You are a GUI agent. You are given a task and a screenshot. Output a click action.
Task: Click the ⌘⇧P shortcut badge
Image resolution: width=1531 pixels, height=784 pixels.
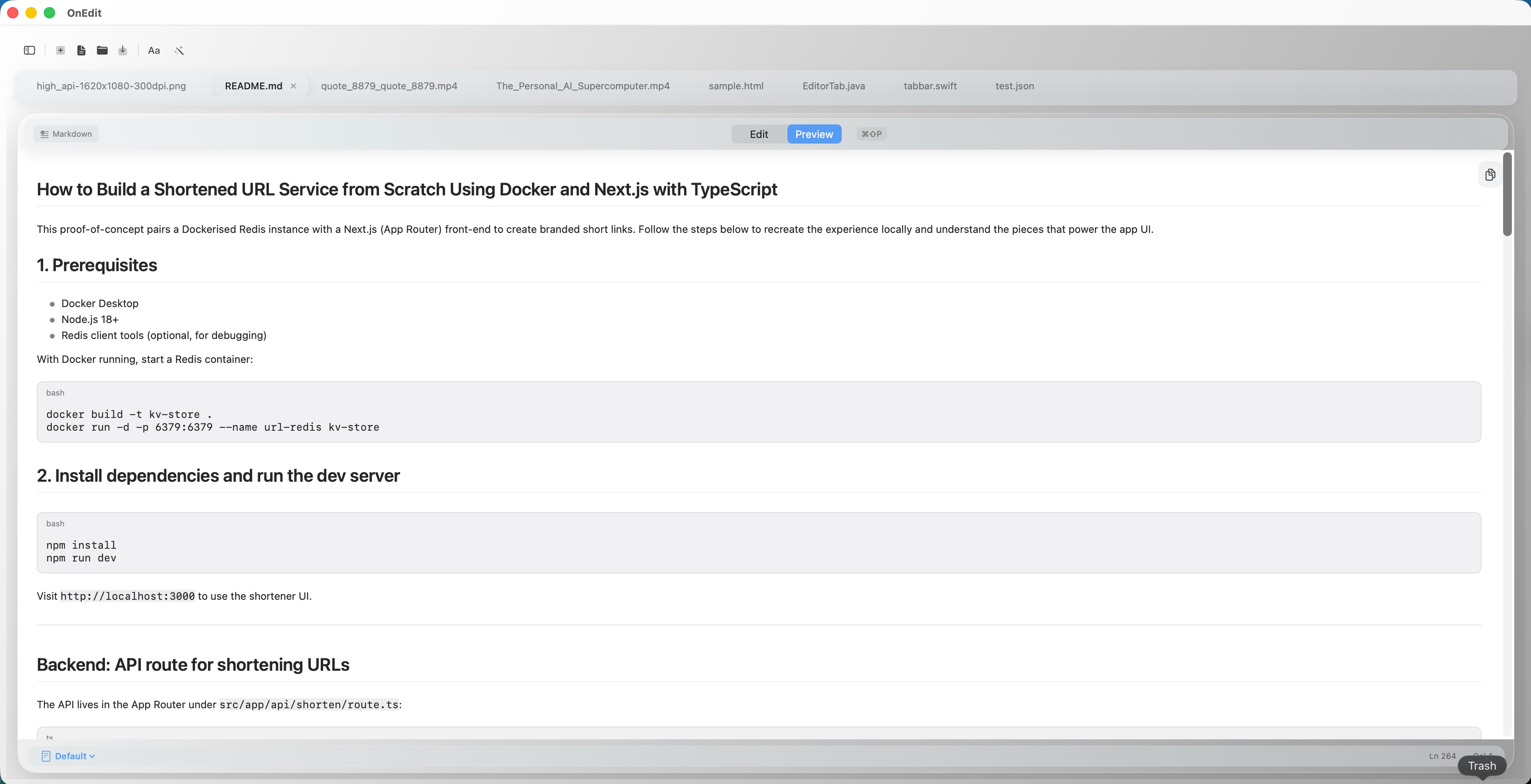coord(871,134)
